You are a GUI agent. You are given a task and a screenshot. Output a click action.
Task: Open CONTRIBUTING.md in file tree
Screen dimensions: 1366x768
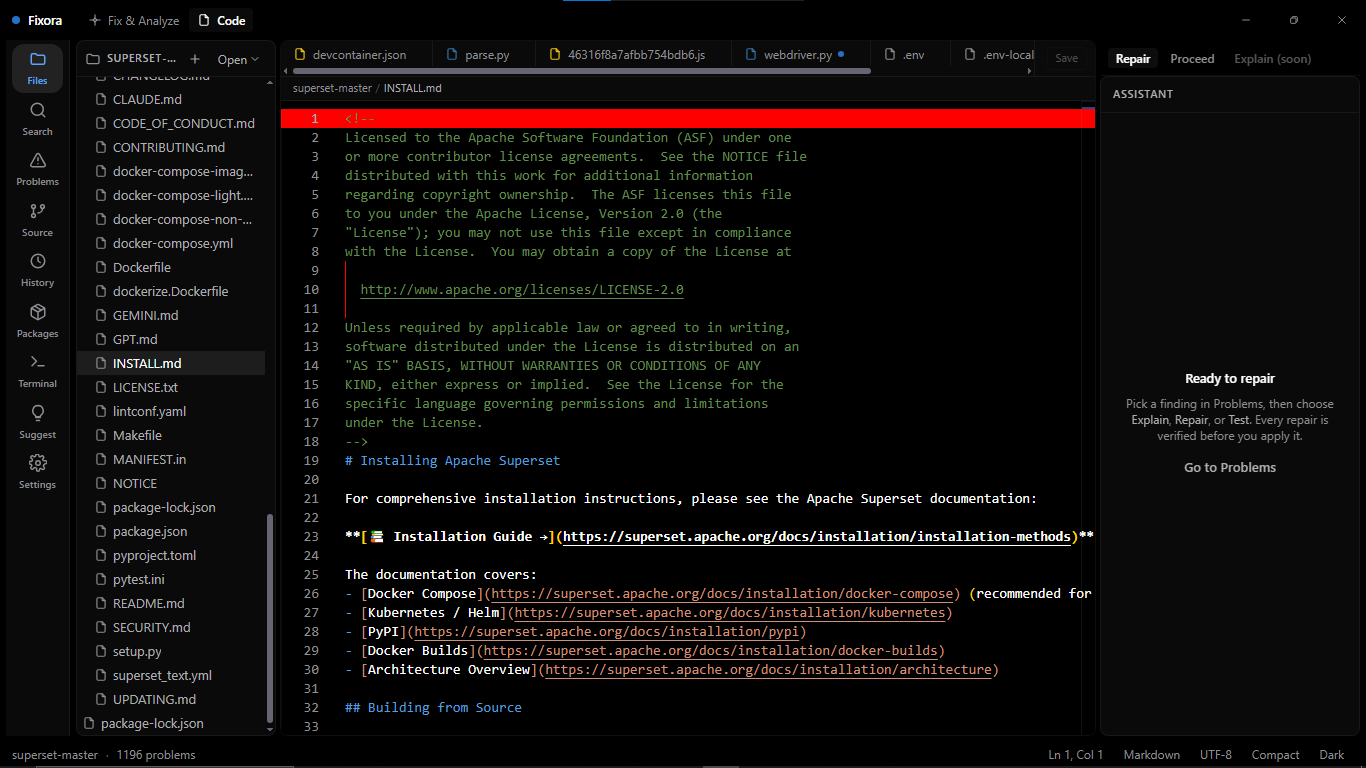pyautogui.click(x=169, y=147)
